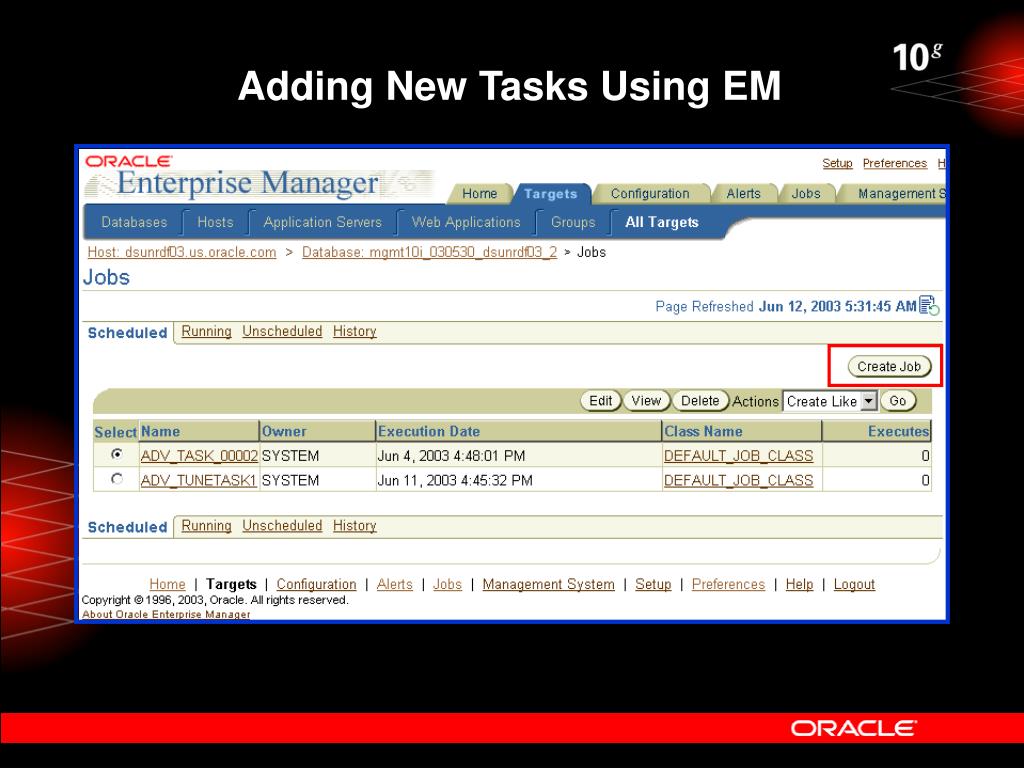Open the footer Home link
The image size is (1024, 768).
[x=167, y=584]
